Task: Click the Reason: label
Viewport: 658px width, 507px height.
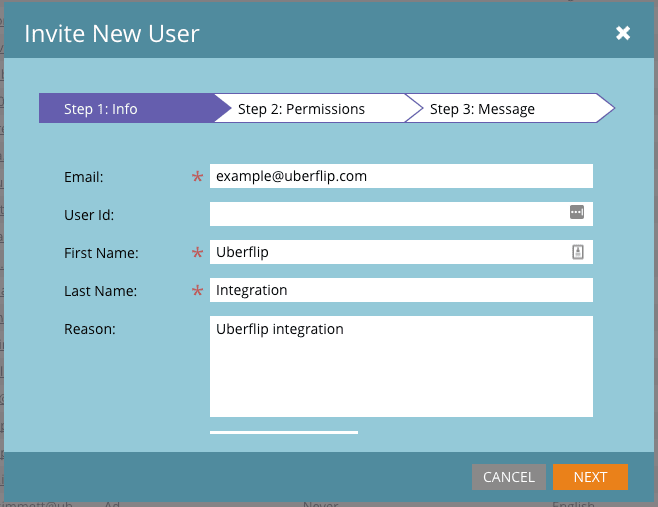Action: [89, 329]
